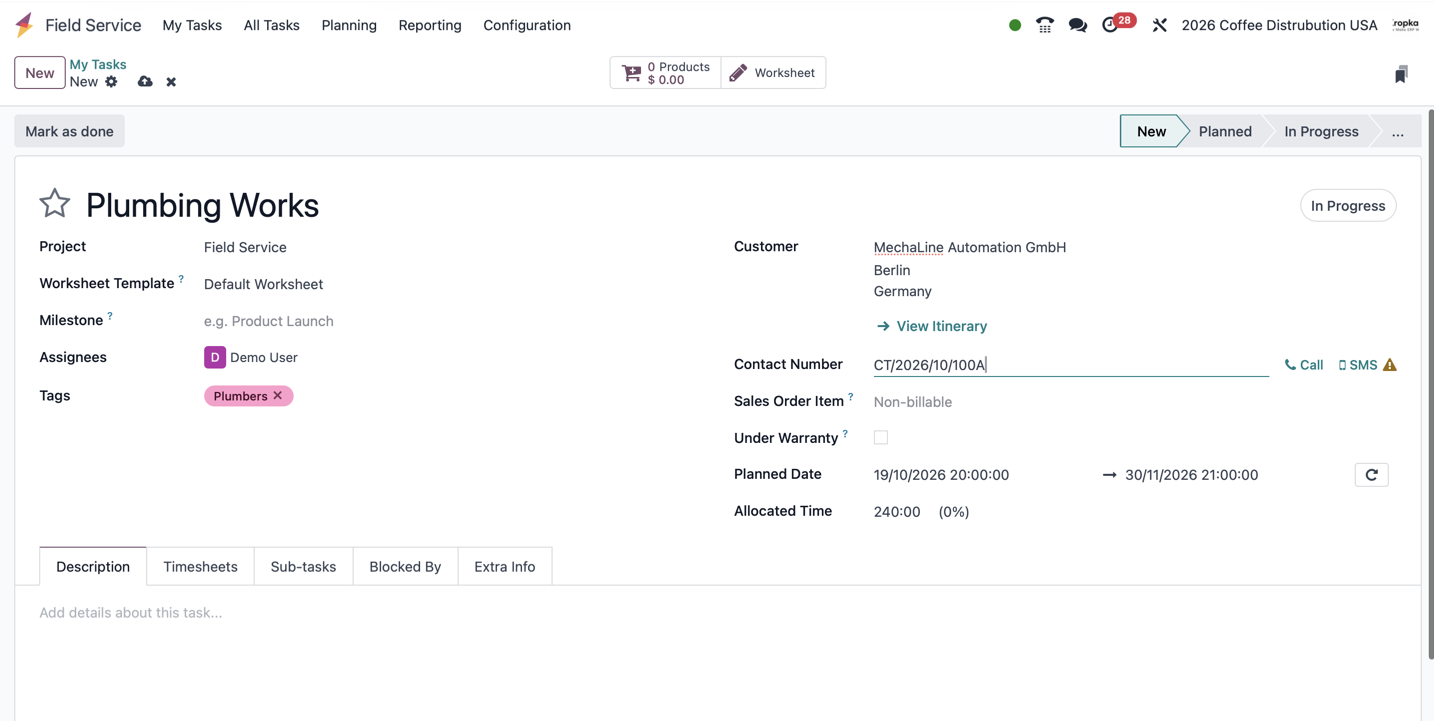Switch to the Extra Info tab
Image resolution: width=1434 pixels, height=721 pixels.
tap(505, 566)
